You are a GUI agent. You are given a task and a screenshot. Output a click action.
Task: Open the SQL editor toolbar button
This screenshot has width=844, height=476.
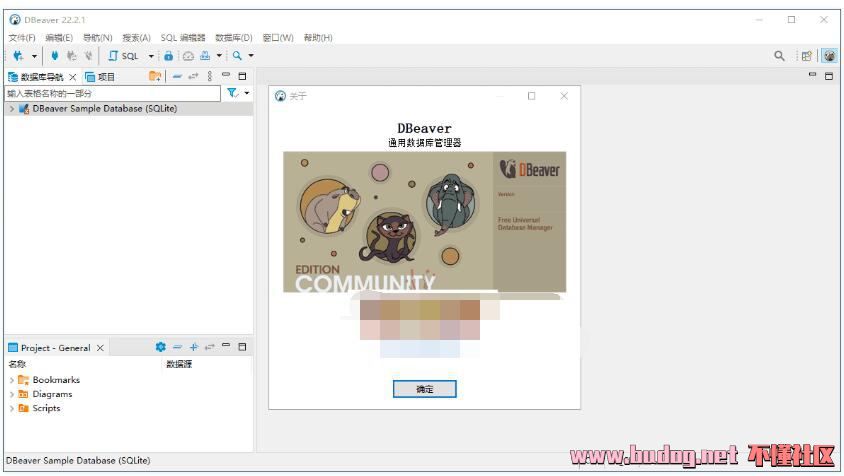tap(124, 56)
